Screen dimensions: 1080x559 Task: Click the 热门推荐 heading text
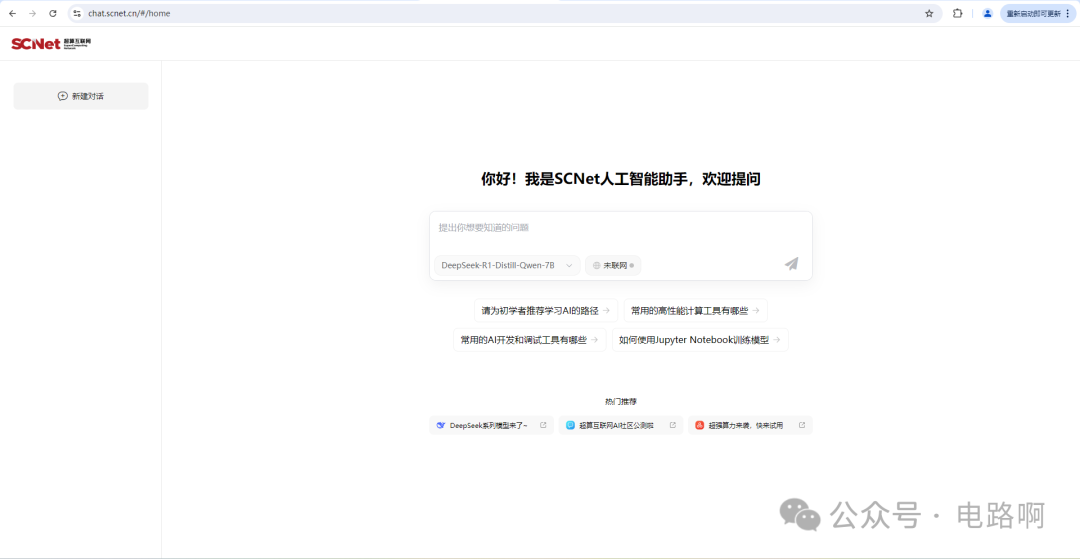[621, 401]
